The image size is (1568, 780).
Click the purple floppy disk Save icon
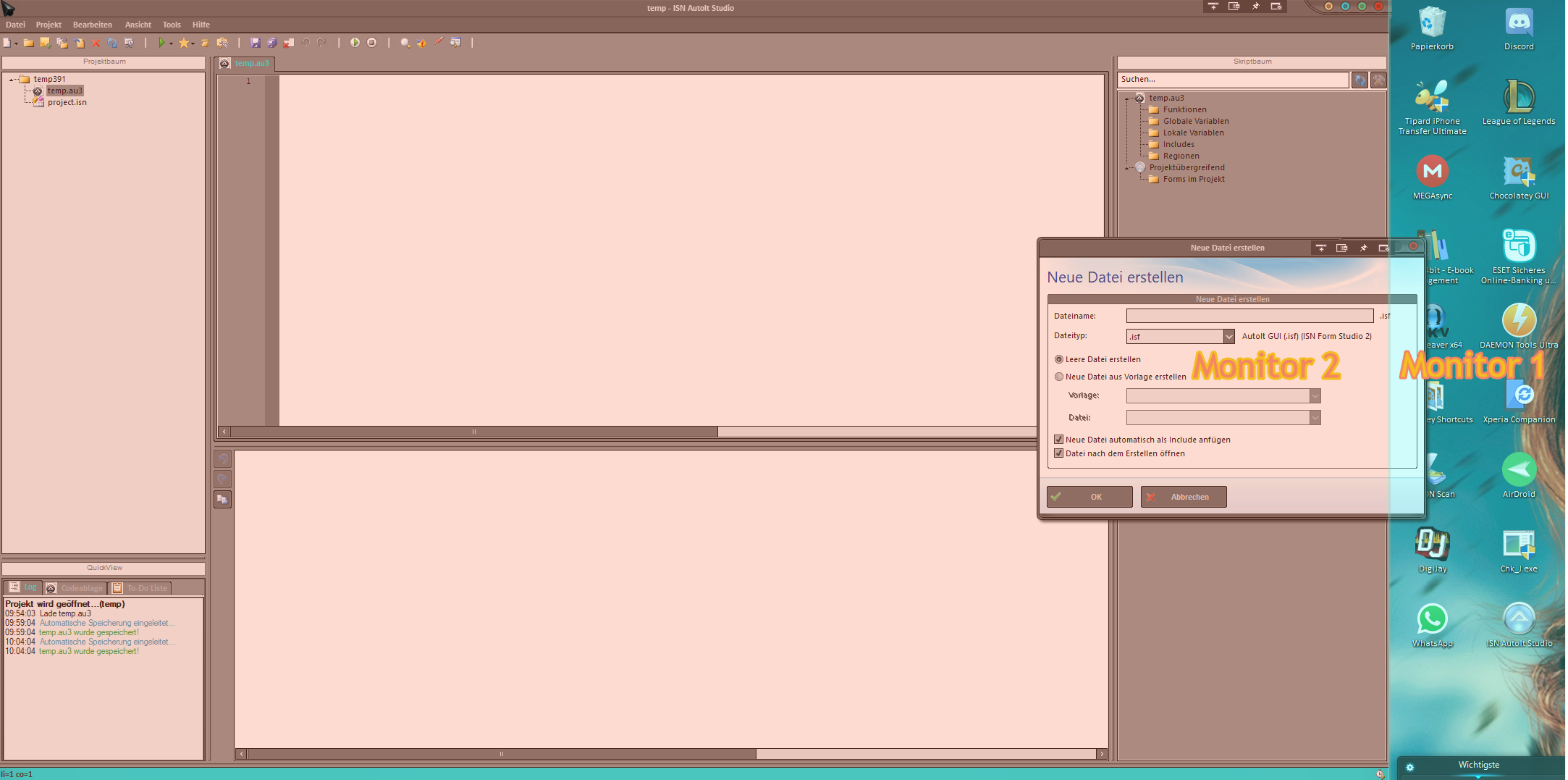click(x=255, y=43)
